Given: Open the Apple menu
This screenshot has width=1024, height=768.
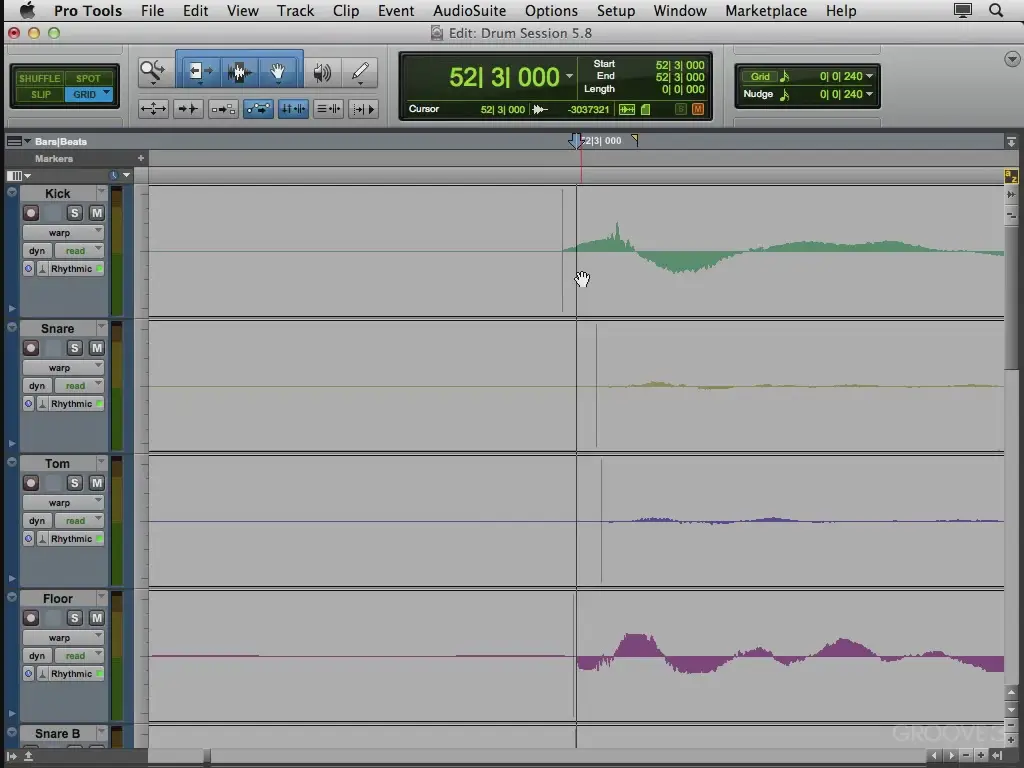Looking at the screenshot, I should click(27, 10).
